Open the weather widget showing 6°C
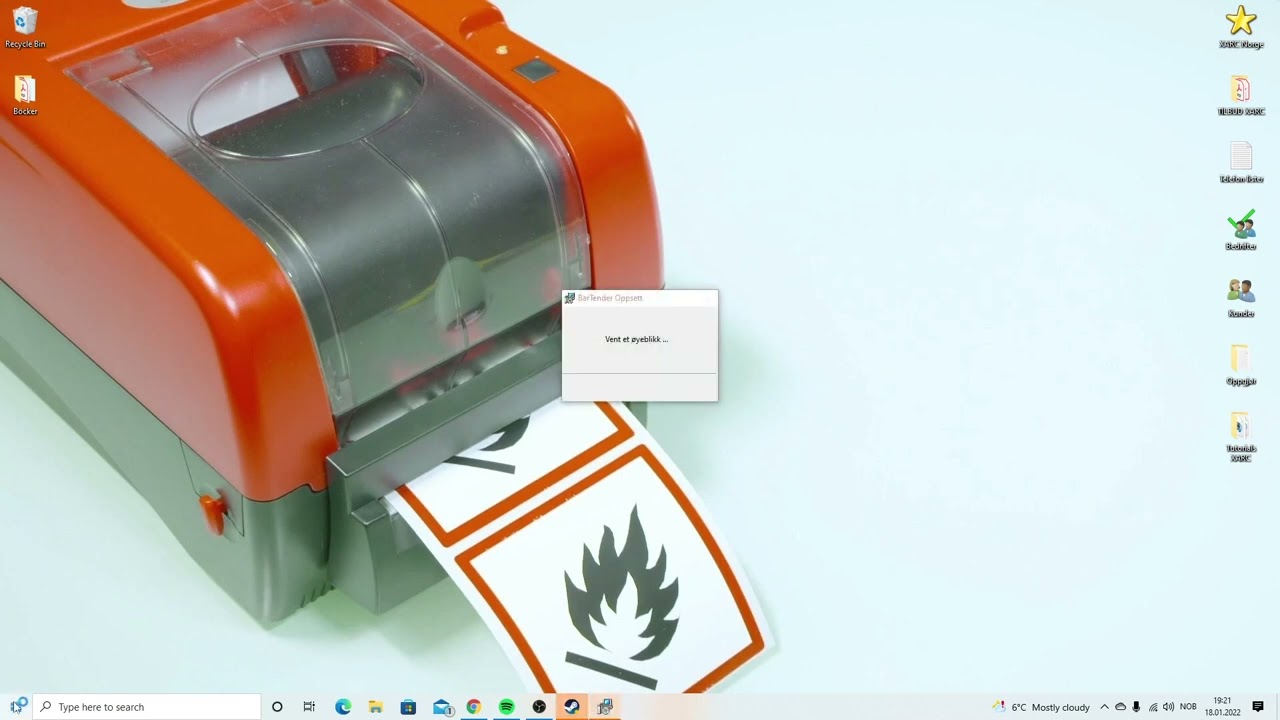Image resolution: width=1280 pixels, height=720 pixels. point(1040,707)
